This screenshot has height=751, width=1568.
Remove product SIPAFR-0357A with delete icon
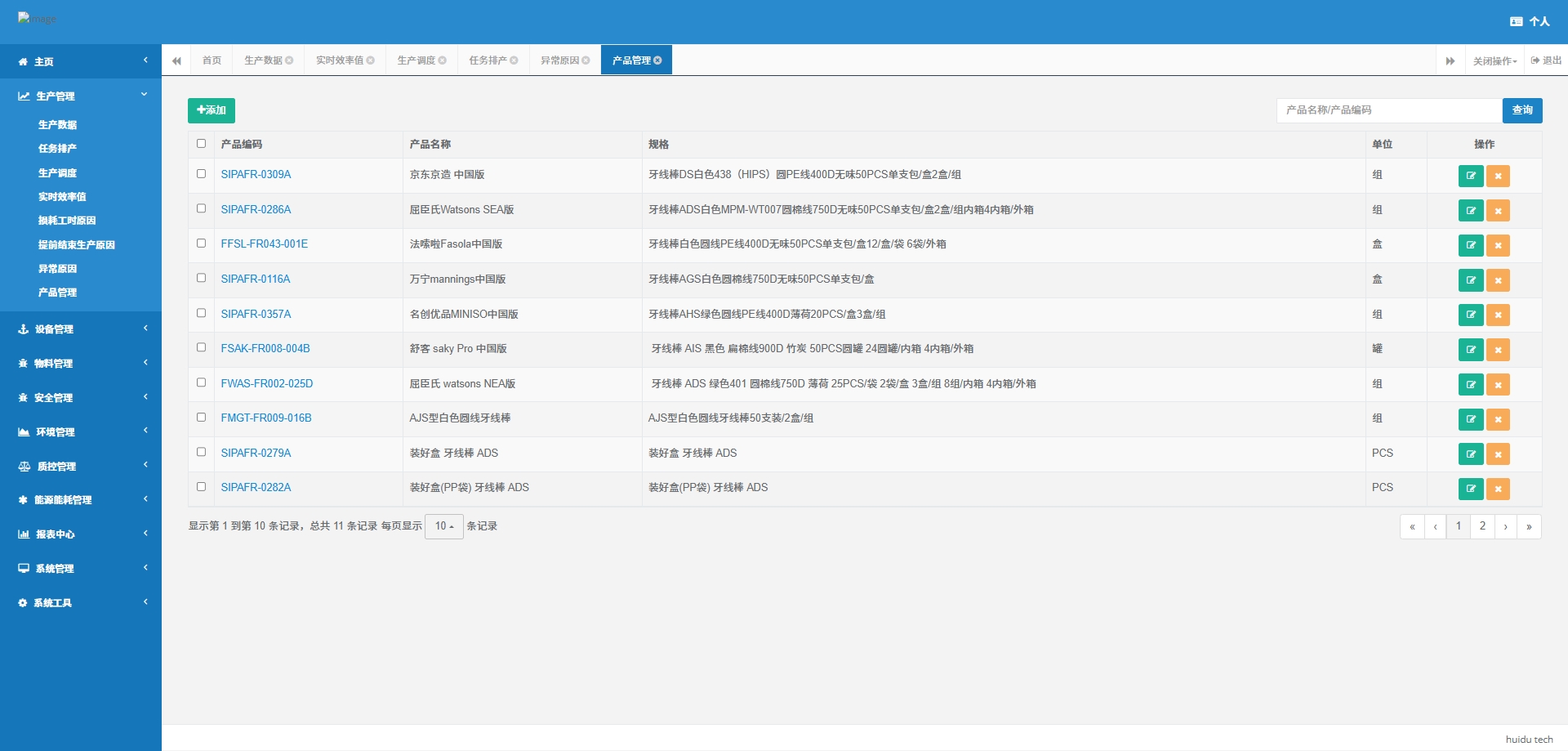[1498, 315]
